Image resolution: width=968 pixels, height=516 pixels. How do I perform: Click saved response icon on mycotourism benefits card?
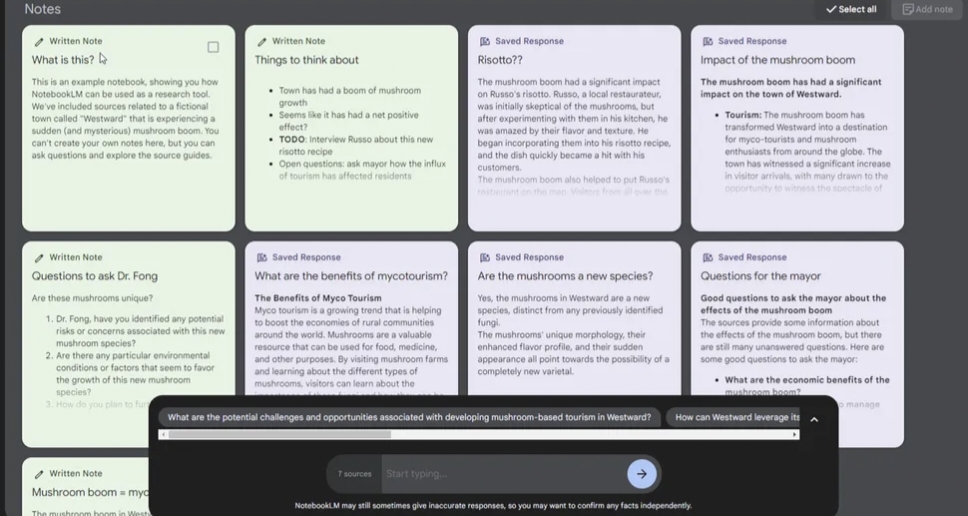tap(262, 258)
